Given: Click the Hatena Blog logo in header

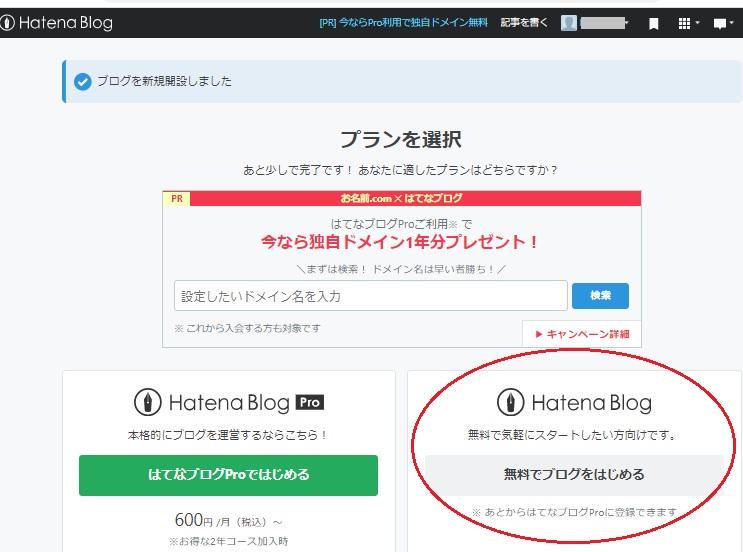Looking at the screenshot, I should 56,23.
